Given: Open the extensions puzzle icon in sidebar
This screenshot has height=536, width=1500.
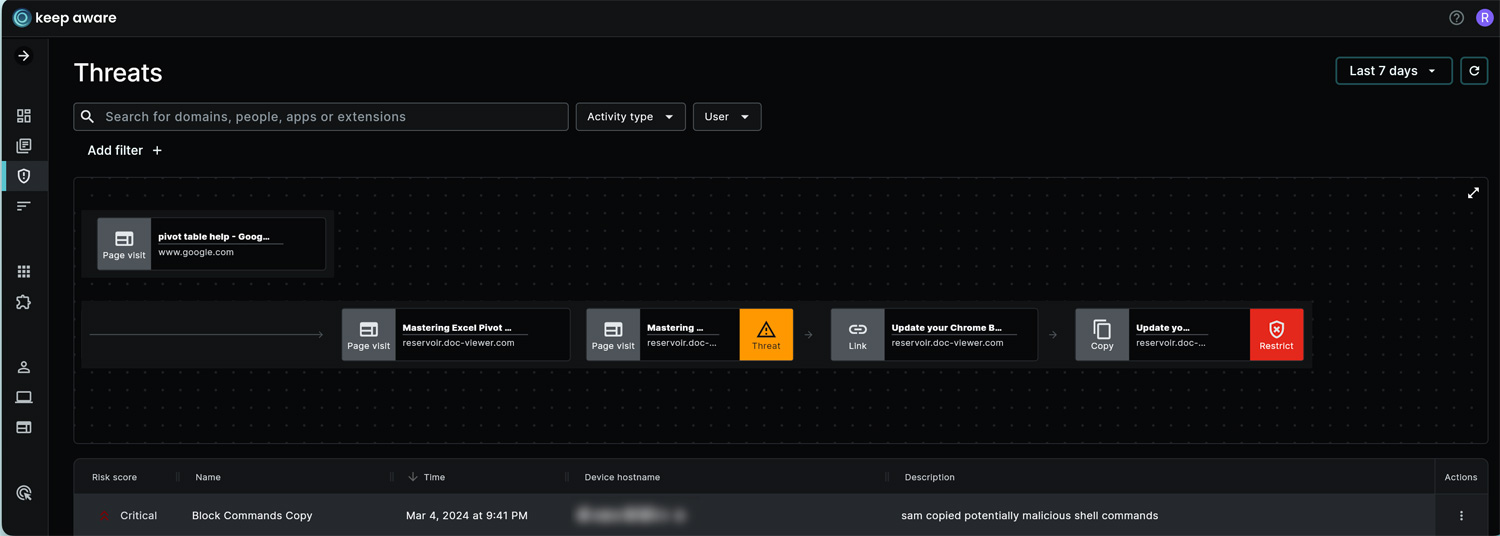Looking at the screenshot, I should click(24, 302).
